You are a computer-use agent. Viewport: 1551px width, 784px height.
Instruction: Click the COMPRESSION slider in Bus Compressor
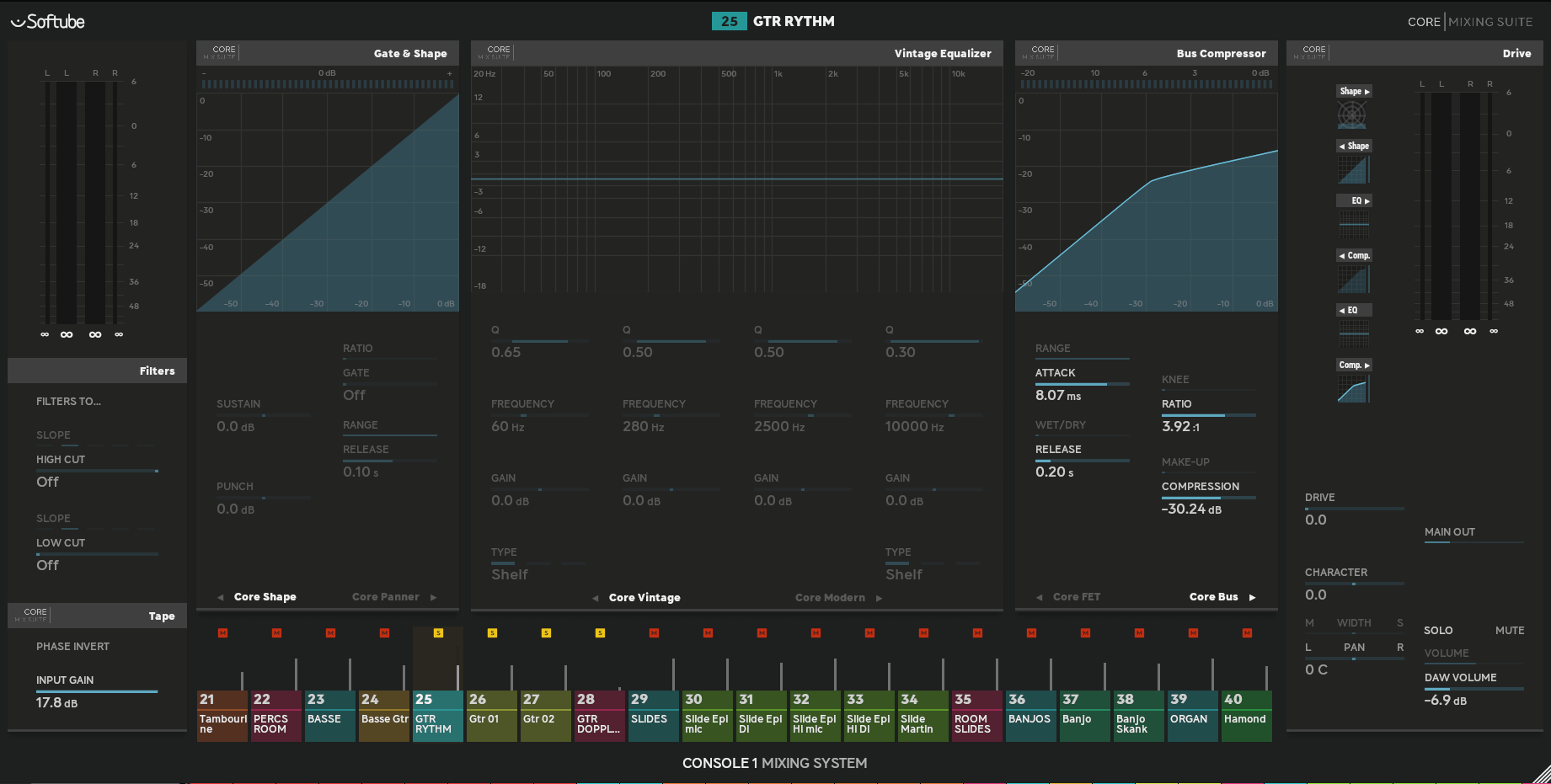(x=1209, y=498)
